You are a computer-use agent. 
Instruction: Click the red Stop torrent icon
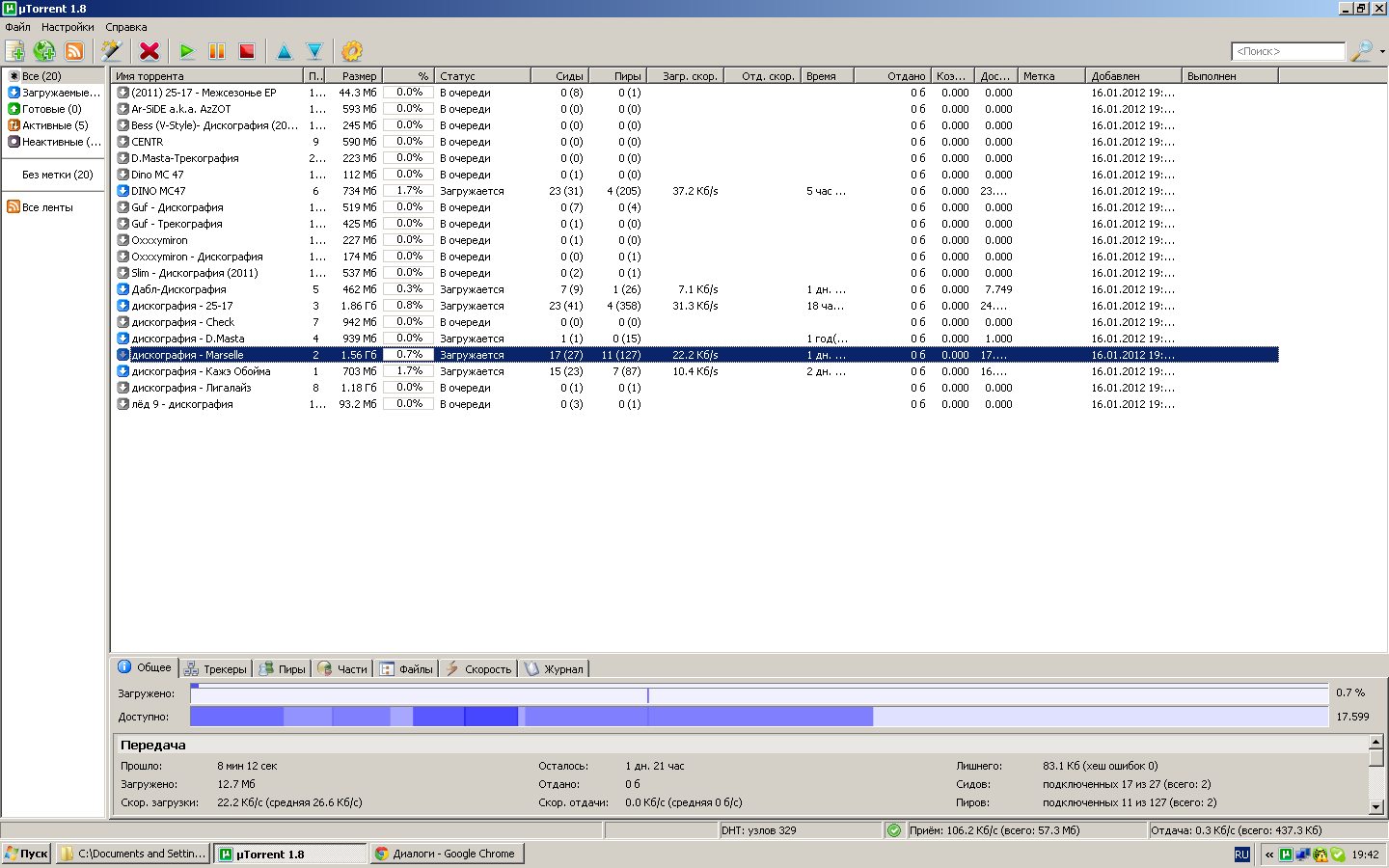[247, 51]
